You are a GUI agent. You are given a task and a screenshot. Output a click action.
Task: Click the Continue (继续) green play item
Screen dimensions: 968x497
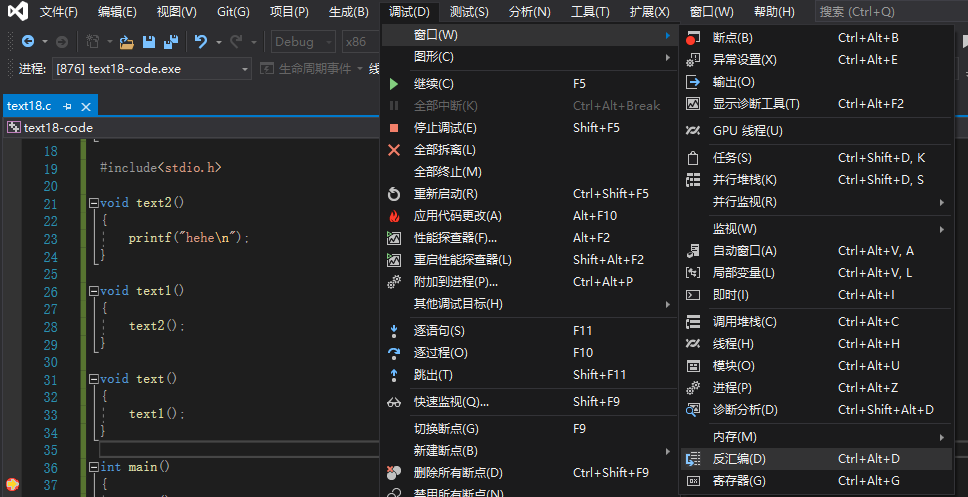(x=528, y=84)
